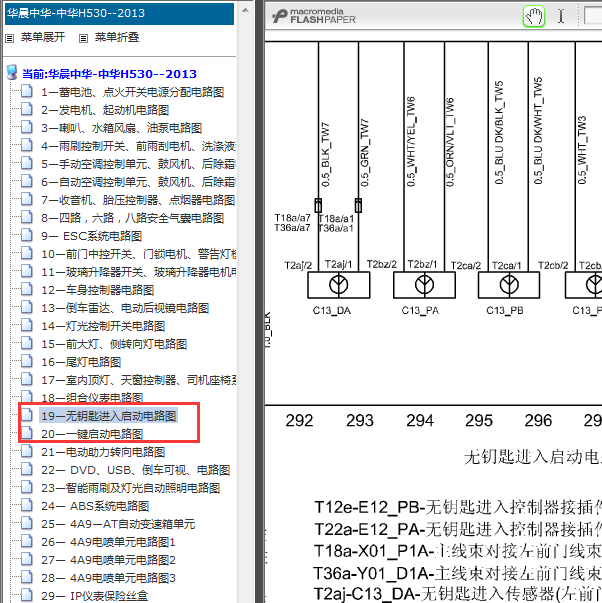Image resolution: width=602 pixels, height=603 pixels.
Task: Click the page icon for 19—无钥匙进入
Action: [x=27, y=415]
